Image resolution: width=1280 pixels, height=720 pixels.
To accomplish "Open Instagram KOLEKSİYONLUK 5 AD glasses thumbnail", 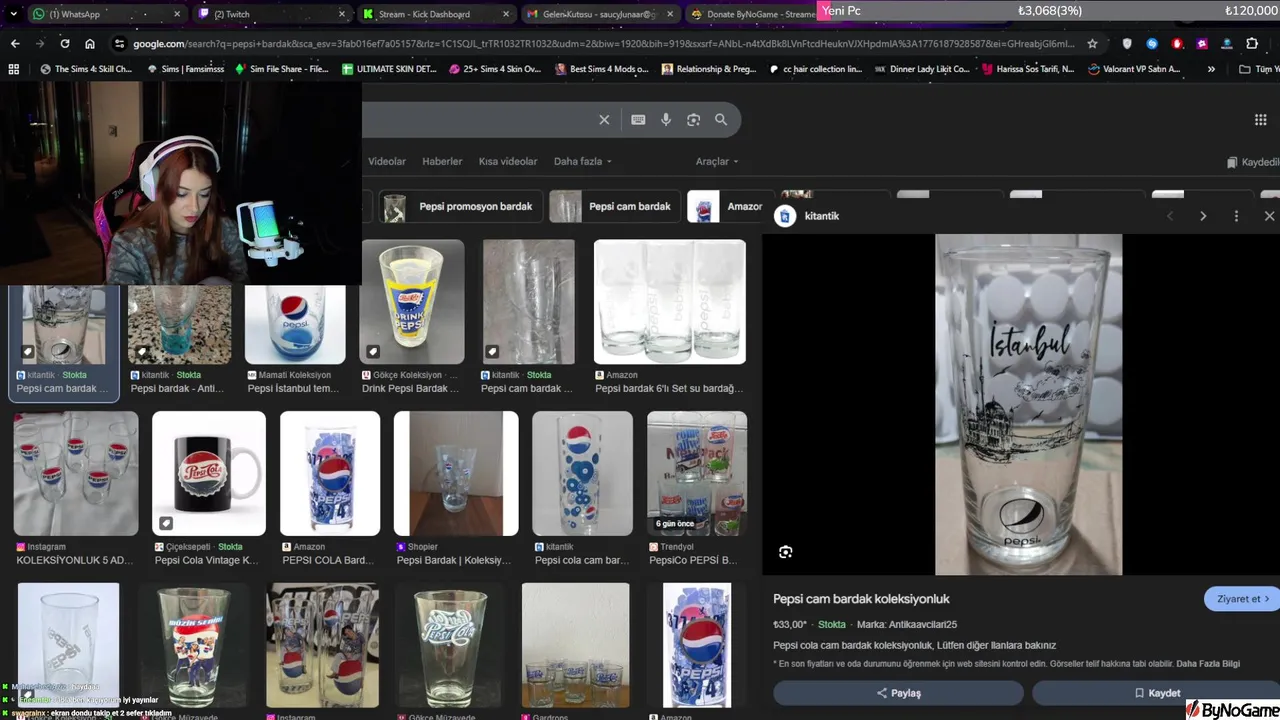I will point(76,473).
